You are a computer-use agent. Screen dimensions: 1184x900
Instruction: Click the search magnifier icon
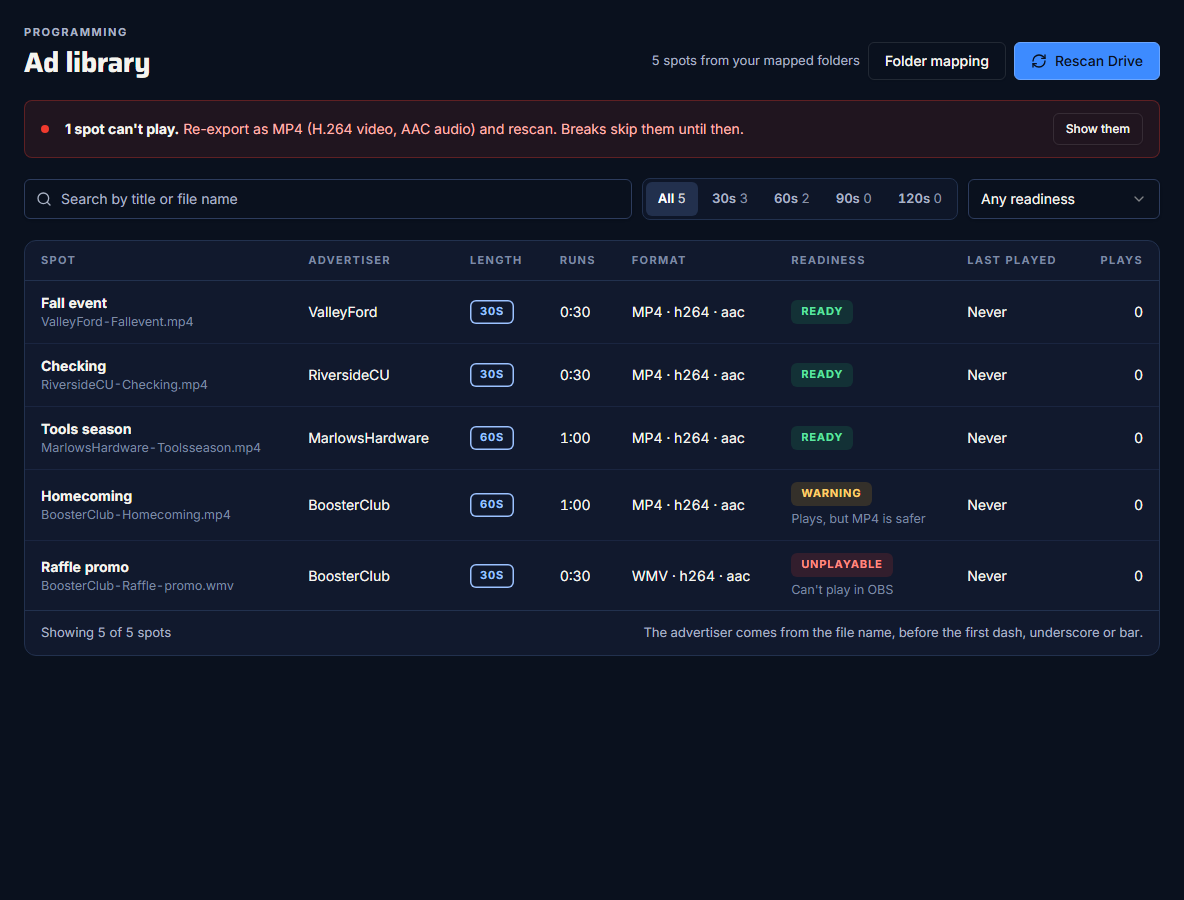pyautogui.click(x=44, y=199)
